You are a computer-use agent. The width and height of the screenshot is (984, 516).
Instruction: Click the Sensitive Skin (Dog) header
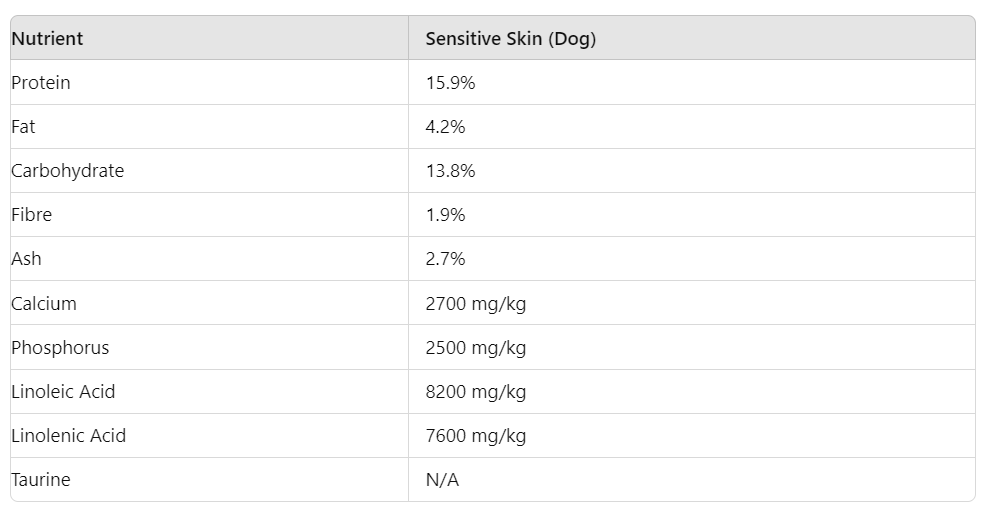(510, 39)
